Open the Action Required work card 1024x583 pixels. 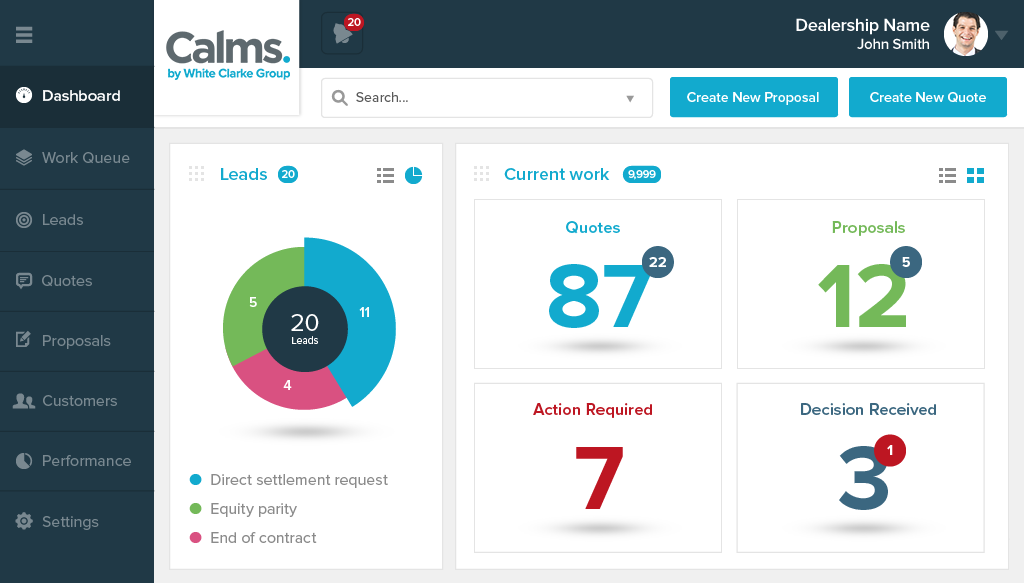(597, 467)
